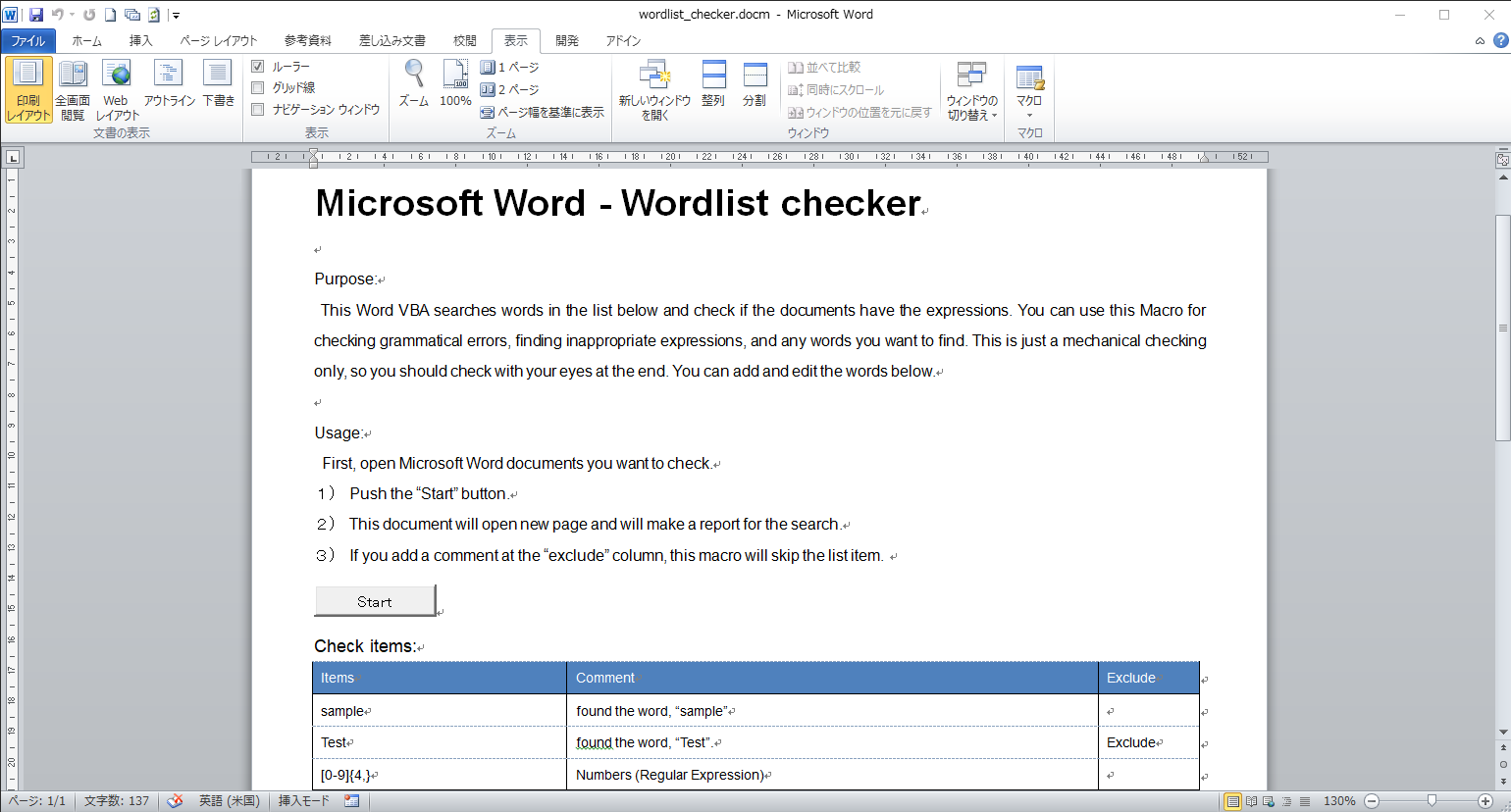Image resolution: width=1511 pixels, height=812 pixels.
Task: Select web layout icon in status bar
Action: (x=1269, y=801)
